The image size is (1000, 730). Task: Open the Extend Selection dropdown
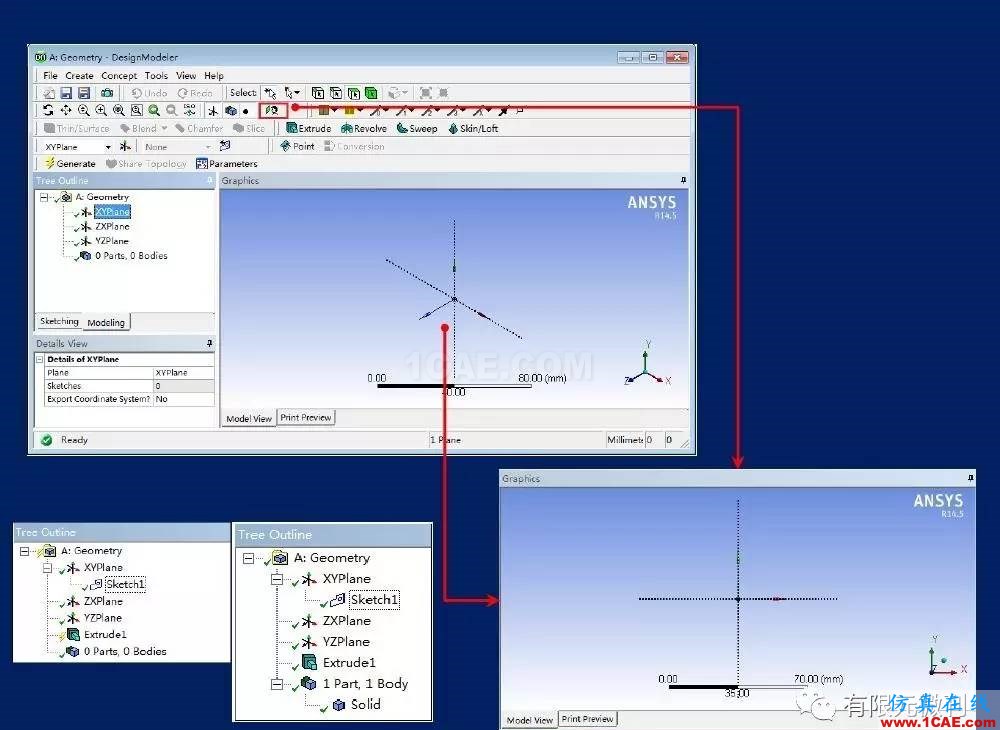398,93
